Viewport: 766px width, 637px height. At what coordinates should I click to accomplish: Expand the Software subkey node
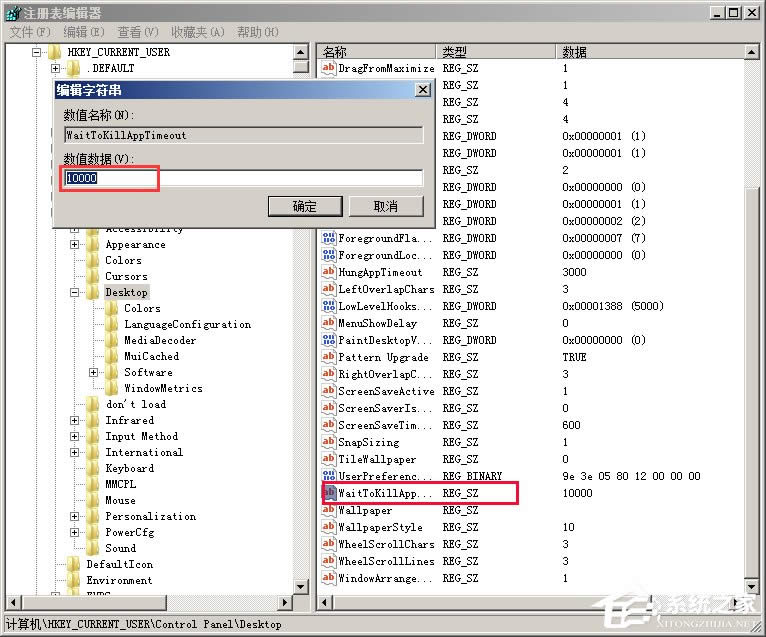click(x=94, y=373)
